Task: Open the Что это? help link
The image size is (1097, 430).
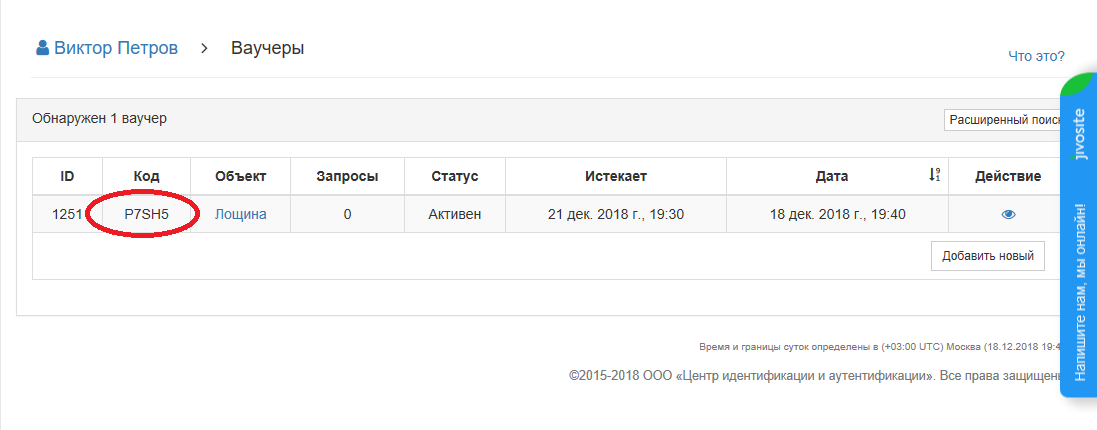Action: tap(1036, 56)
